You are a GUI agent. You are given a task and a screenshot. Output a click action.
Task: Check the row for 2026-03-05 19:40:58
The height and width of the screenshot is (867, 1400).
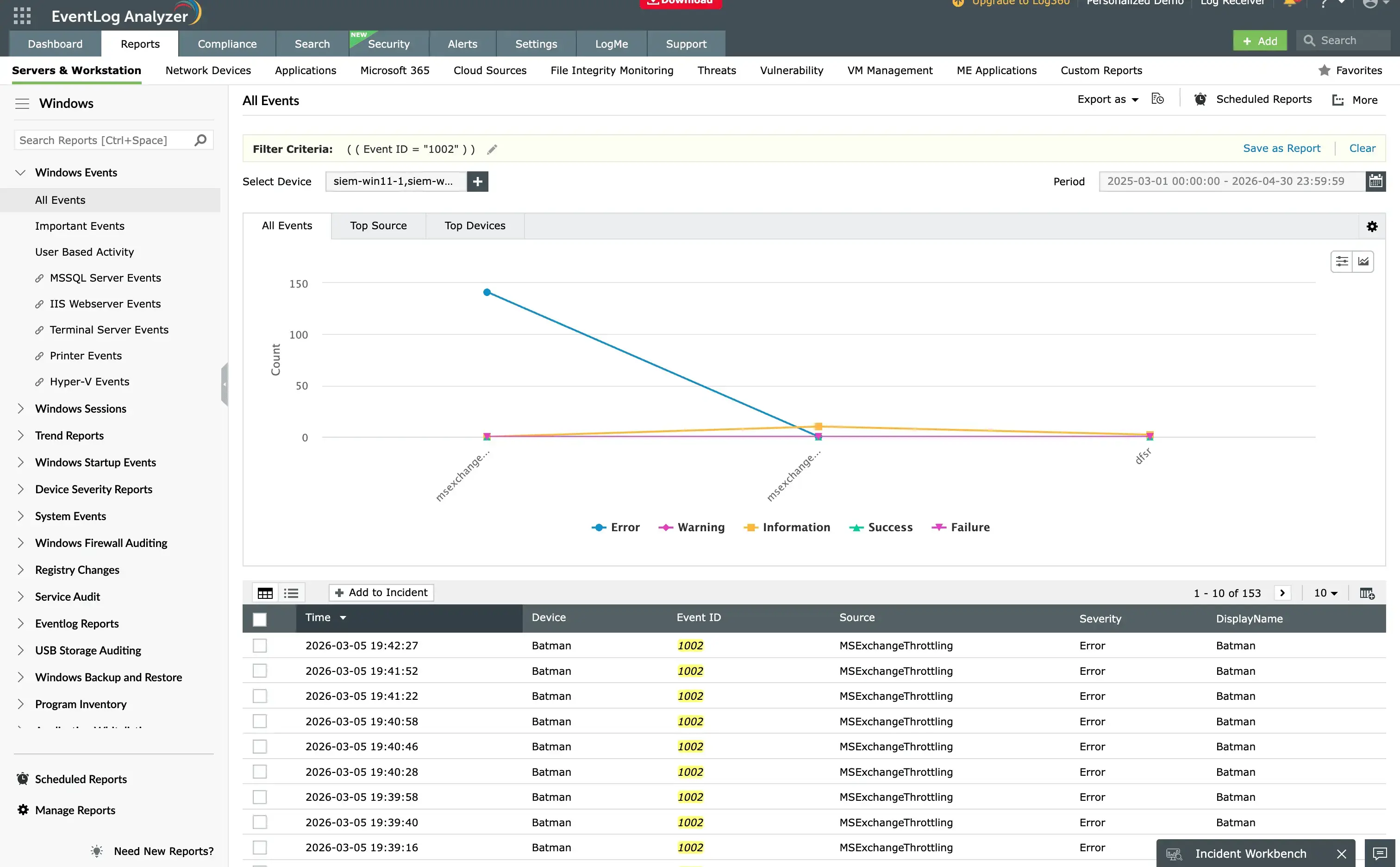point(260,722)
